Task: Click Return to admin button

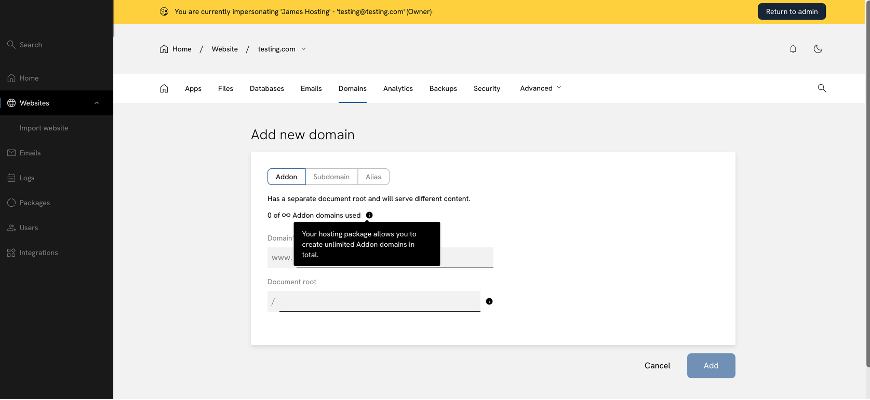Action: coord(792,11)
